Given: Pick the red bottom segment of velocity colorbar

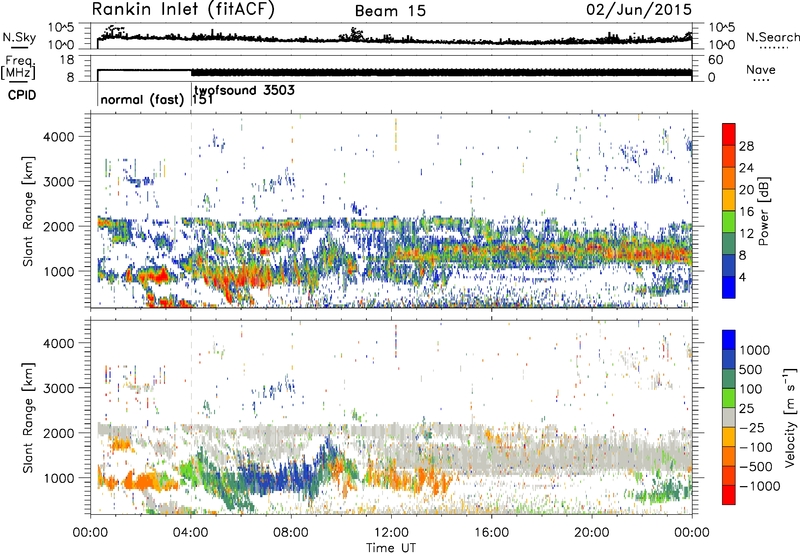Looking at the screenshot, I should 729,495.
